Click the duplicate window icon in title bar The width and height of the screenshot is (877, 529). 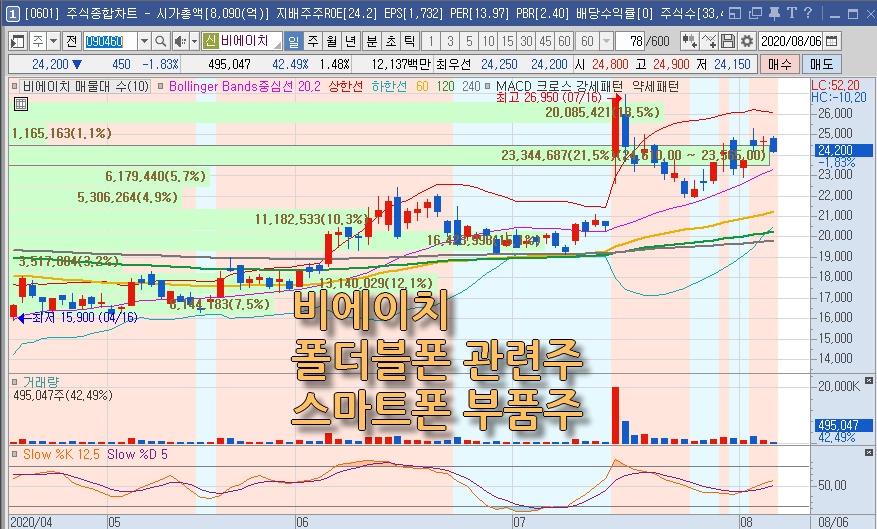click(x=755, y=13)
